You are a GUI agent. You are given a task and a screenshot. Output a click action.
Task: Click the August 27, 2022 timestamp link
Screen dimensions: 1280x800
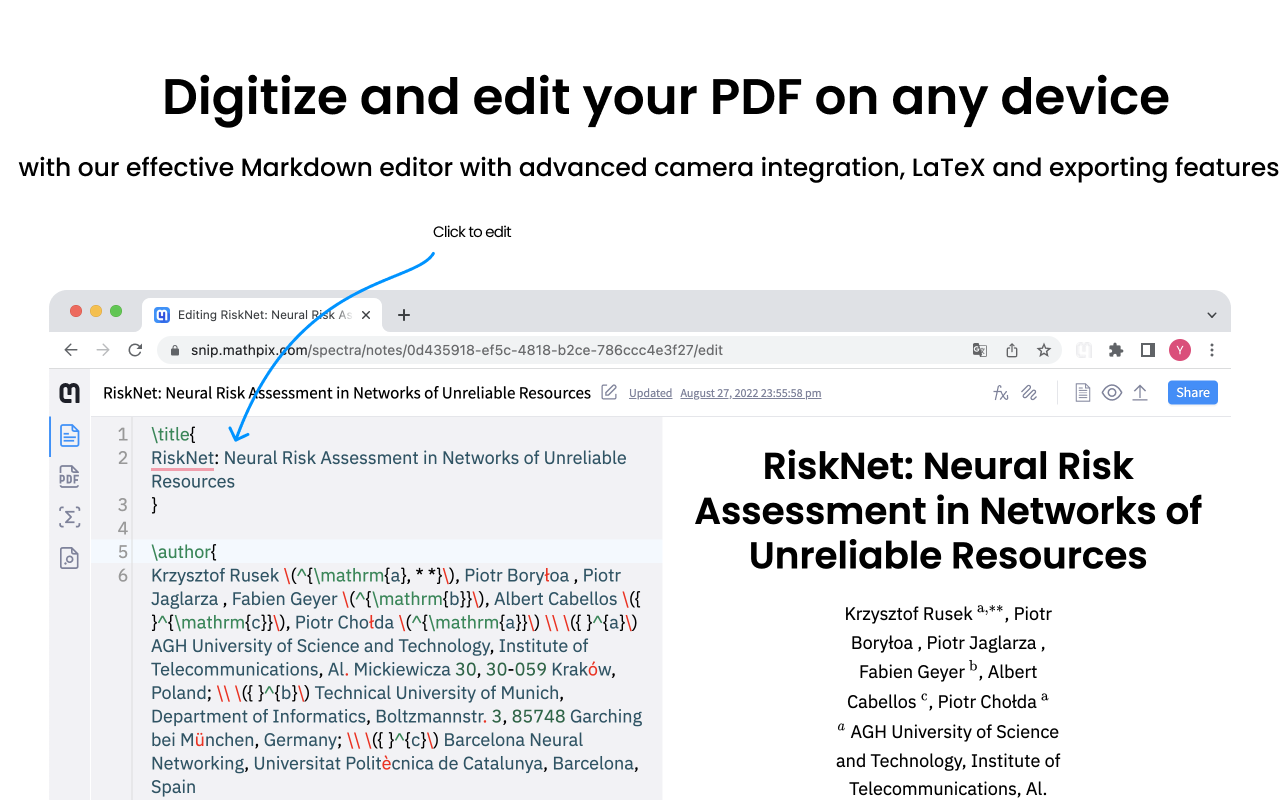point(750,393)
